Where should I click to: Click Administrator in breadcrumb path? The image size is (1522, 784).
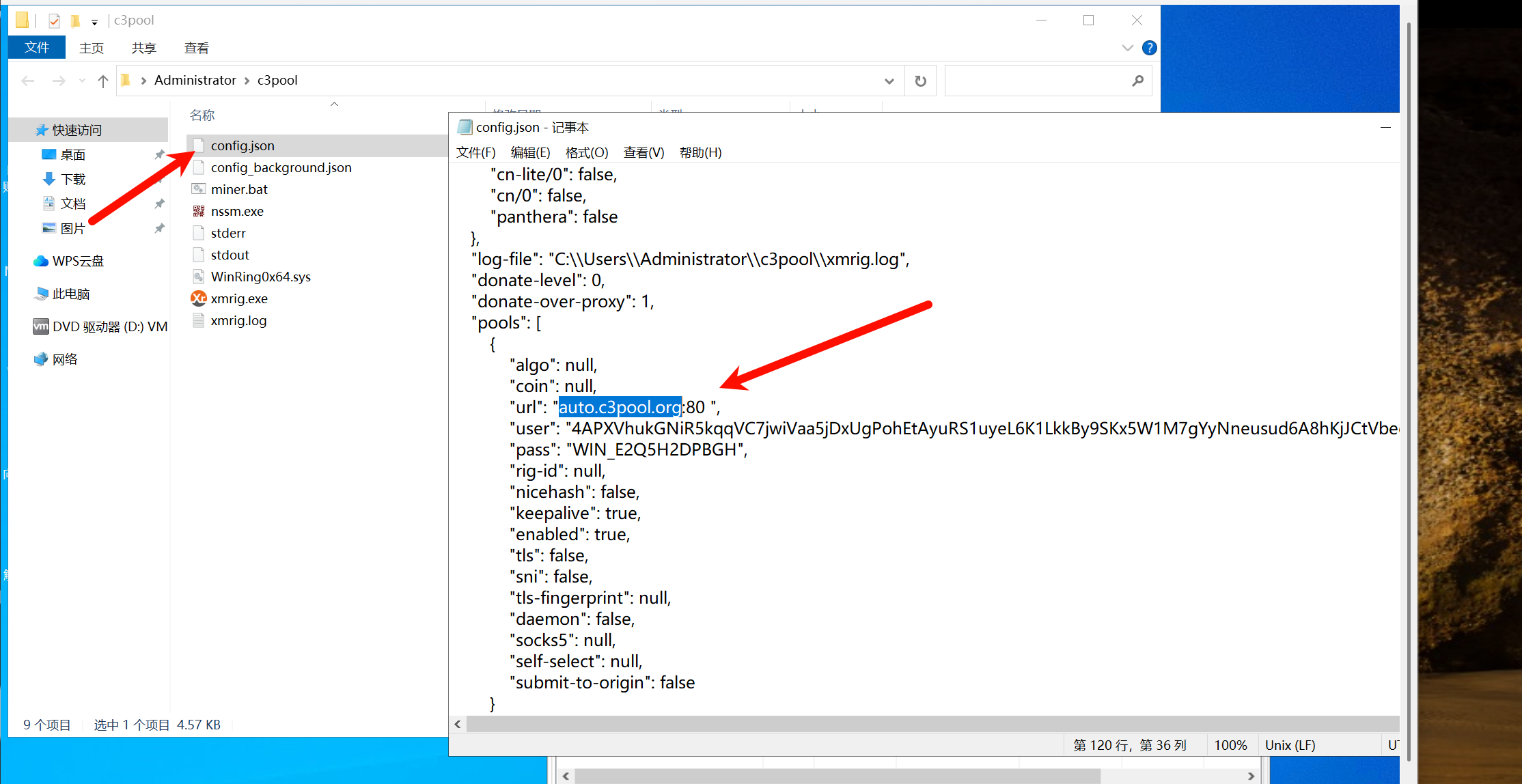(x=195, y=80)
